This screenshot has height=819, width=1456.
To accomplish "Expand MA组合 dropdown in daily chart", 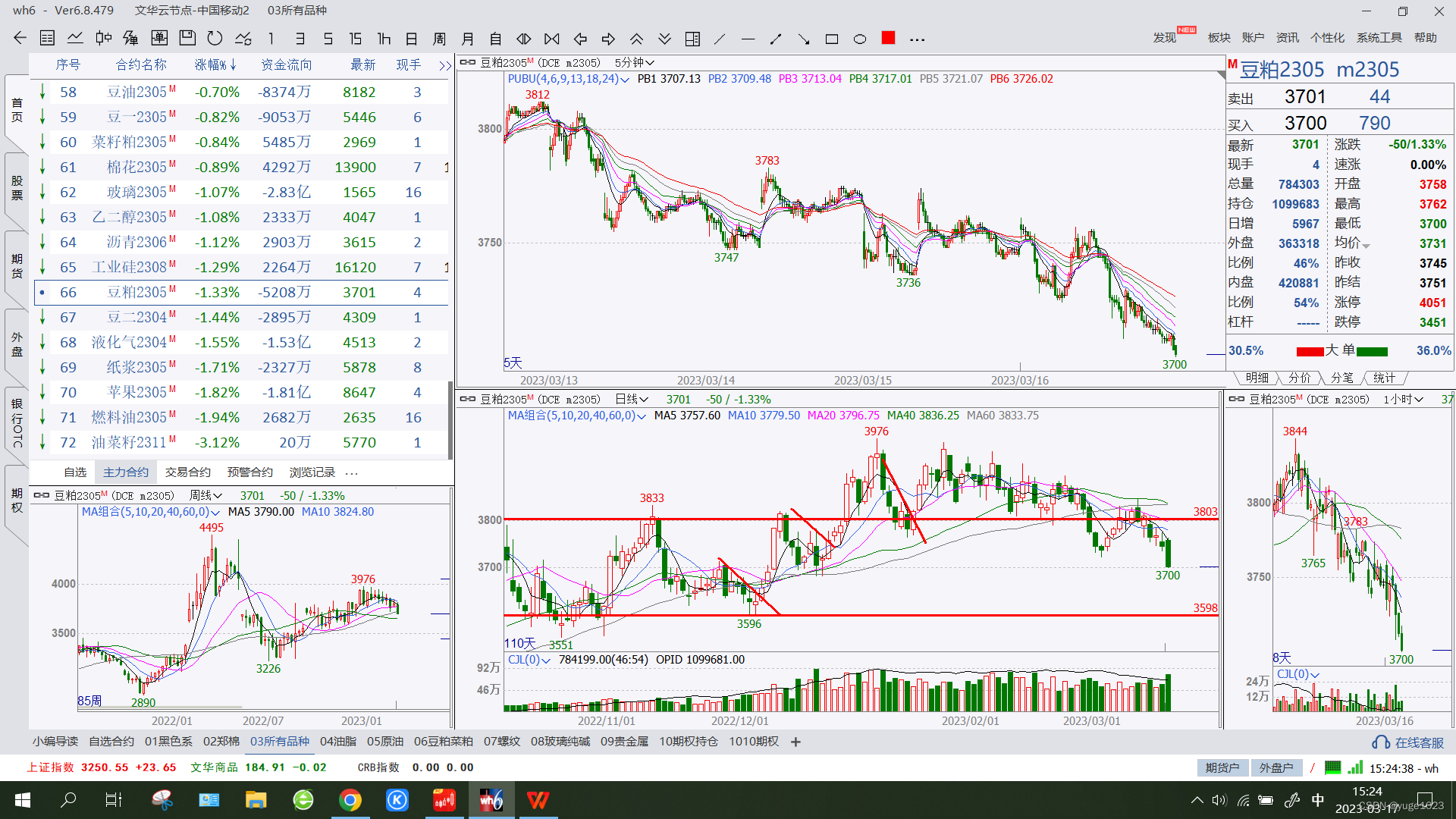I will 642,416.
